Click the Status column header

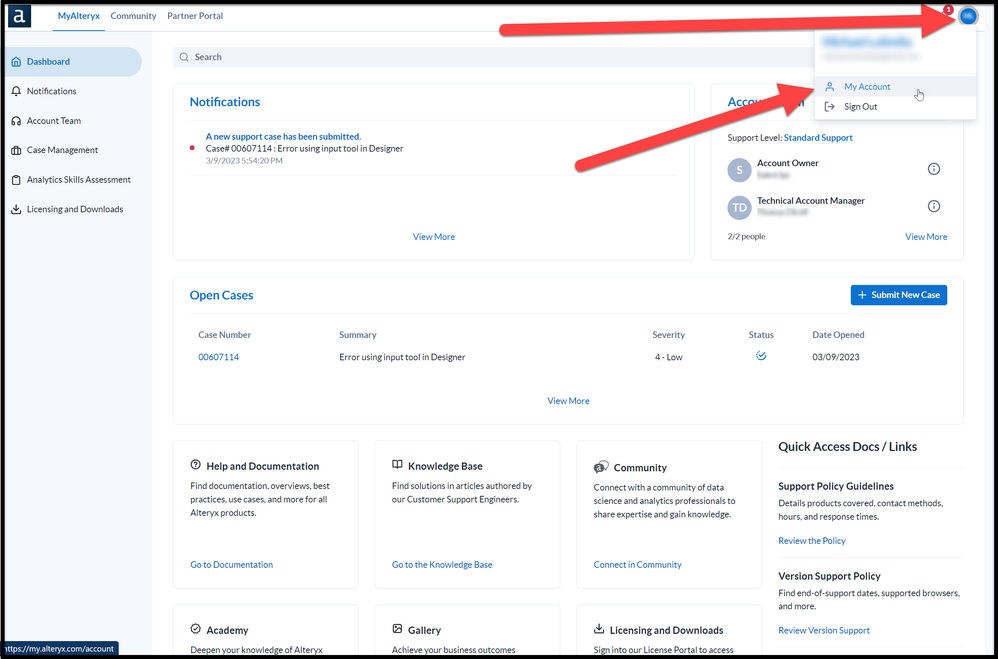click(x=761, y=335)
